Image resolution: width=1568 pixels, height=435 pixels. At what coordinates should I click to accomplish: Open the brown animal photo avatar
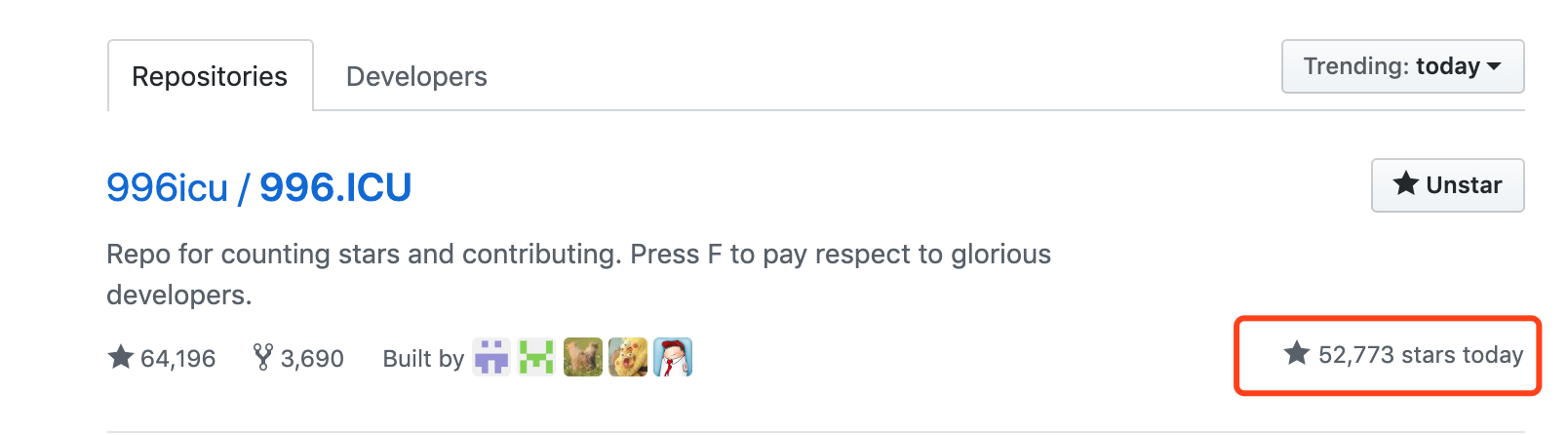tap(582, 357)
